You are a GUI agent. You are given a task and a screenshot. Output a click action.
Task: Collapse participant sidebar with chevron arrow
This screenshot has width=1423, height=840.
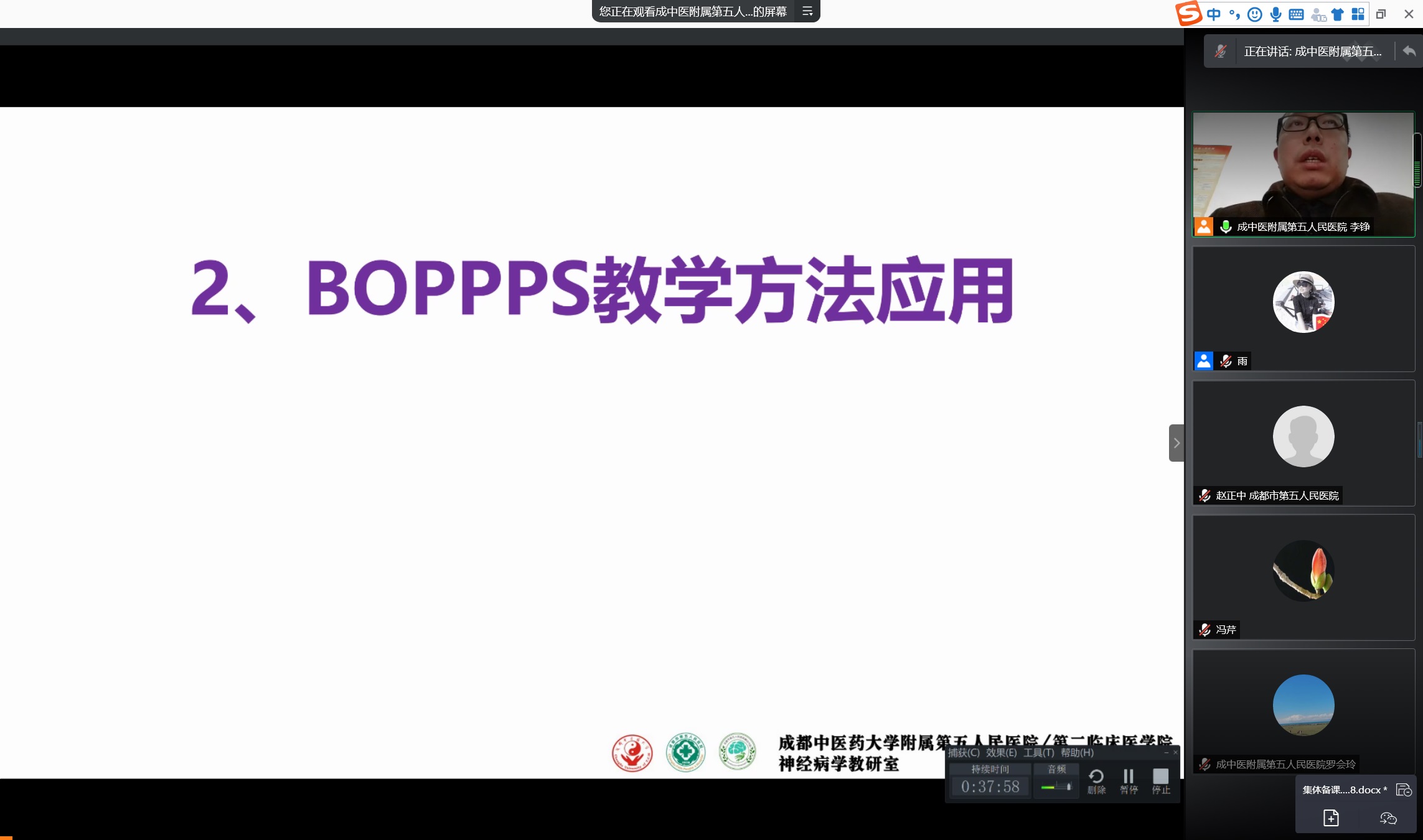[1176, 443]
